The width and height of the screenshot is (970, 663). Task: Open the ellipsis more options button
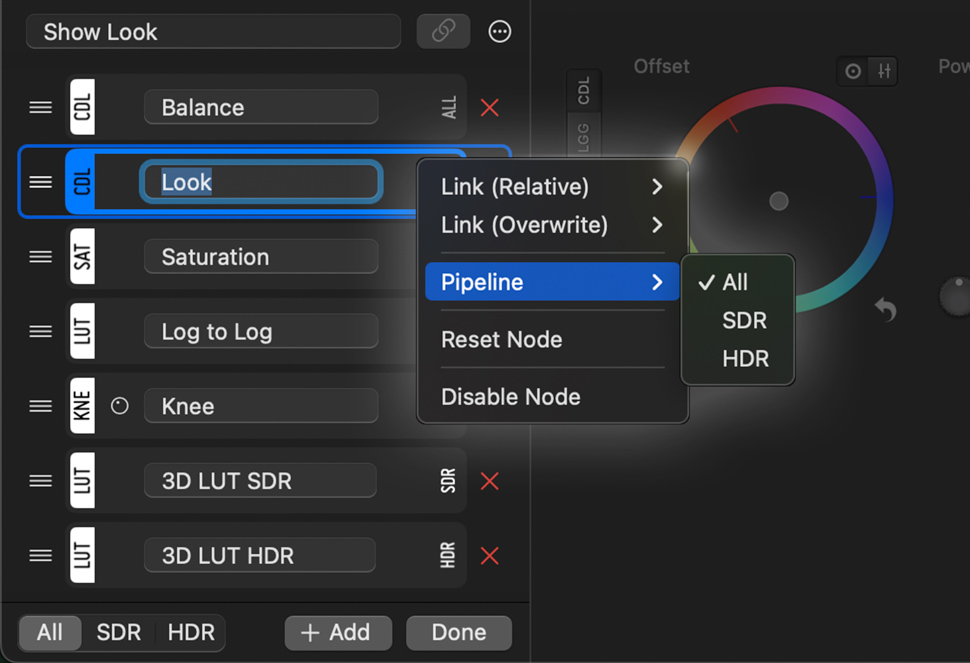click(500, 32)
